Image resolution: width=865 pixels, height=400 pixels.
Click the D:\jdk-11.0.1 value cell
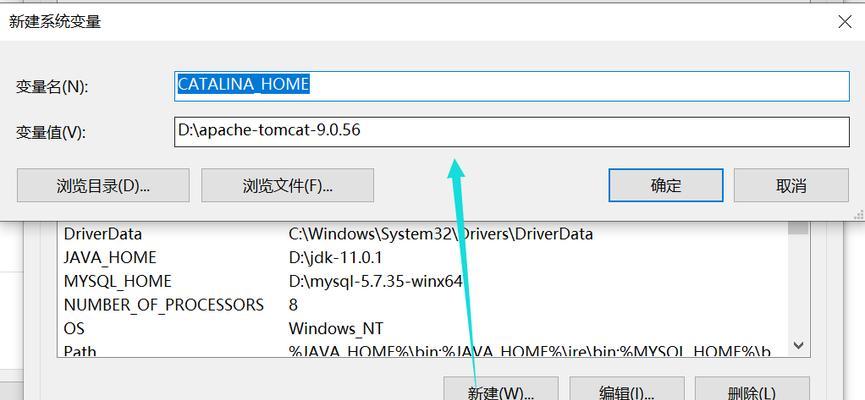[335, 258]
